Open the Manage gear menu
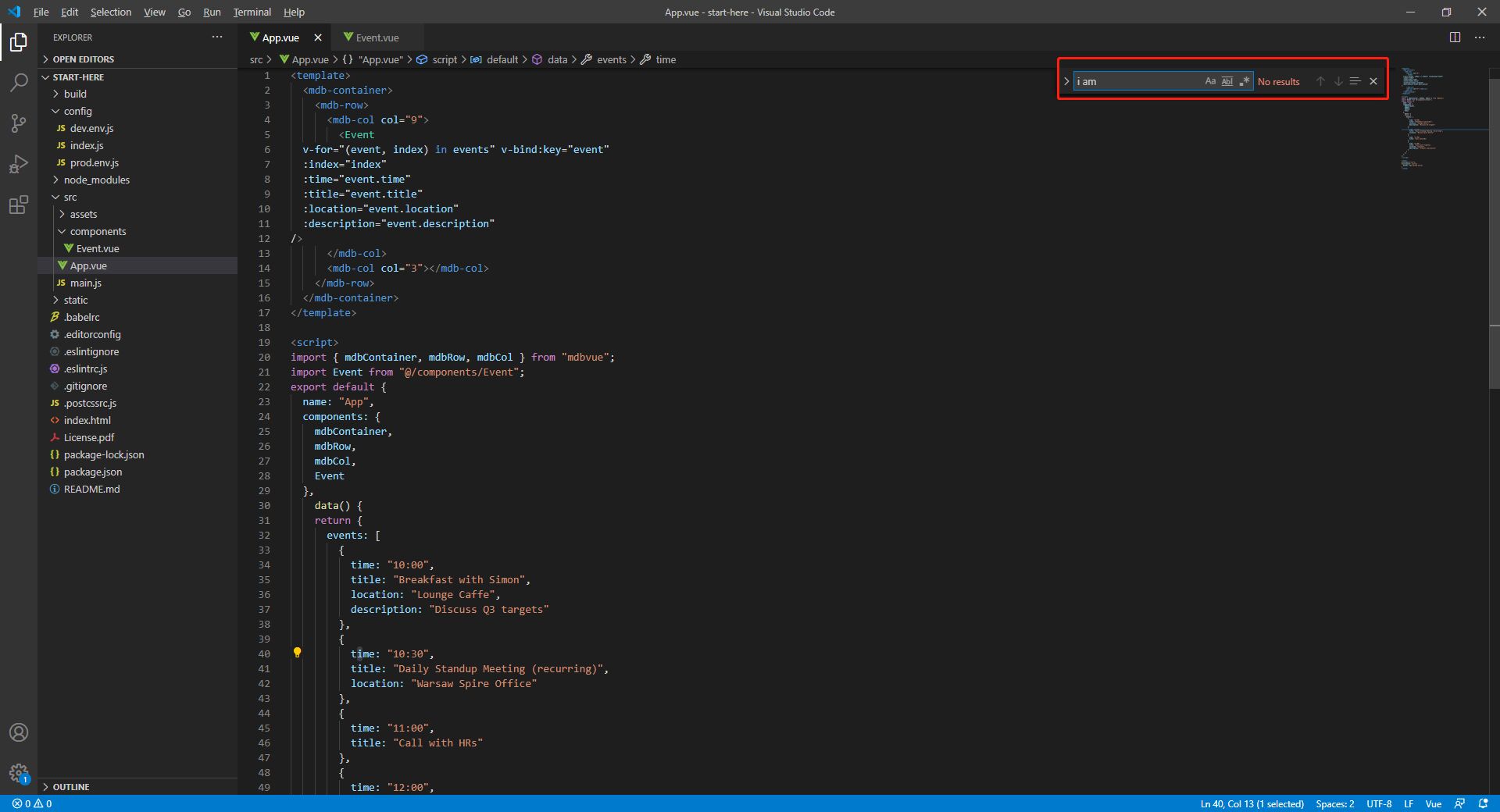 pyautogui.click(x=19, y=773)
